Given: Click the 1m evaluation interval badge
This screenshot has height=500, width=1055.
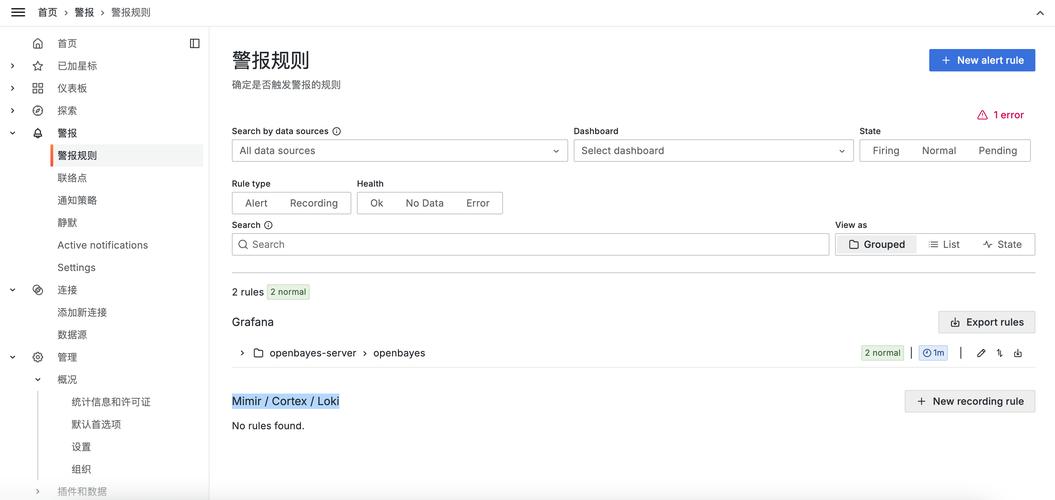Looking at the screenshot, I should click(x=933, y=353).
